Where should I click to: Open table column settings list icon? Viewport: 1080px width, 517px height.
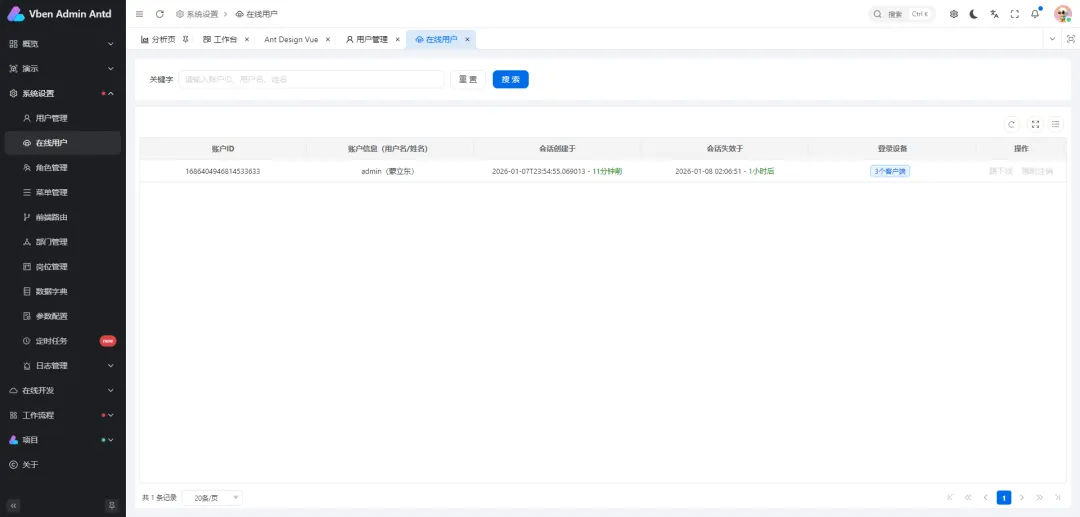[1055, 124]
